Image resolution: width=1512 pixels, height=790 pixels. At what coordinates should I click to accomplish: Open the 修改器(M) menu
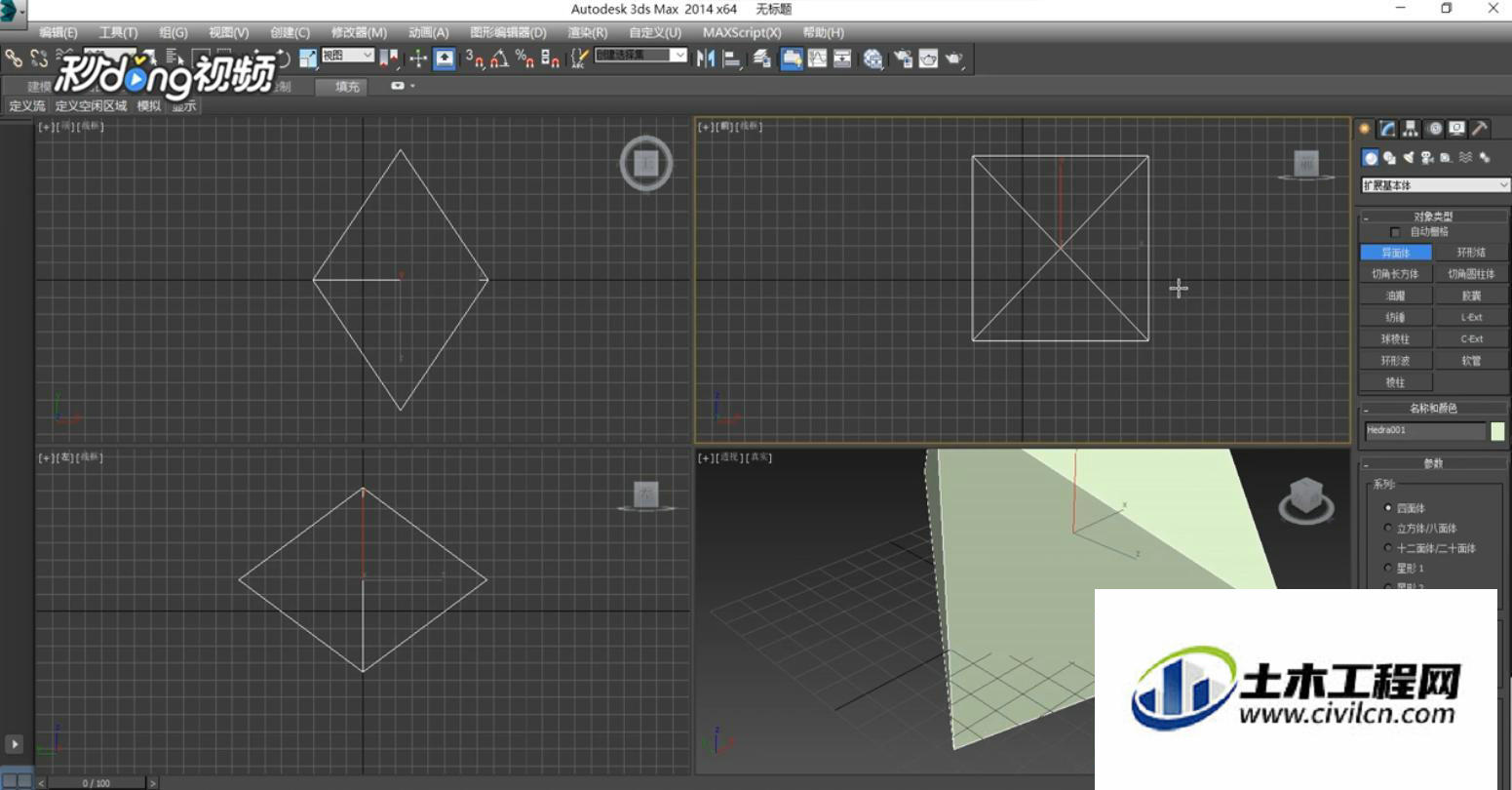(x=359, y=33)
